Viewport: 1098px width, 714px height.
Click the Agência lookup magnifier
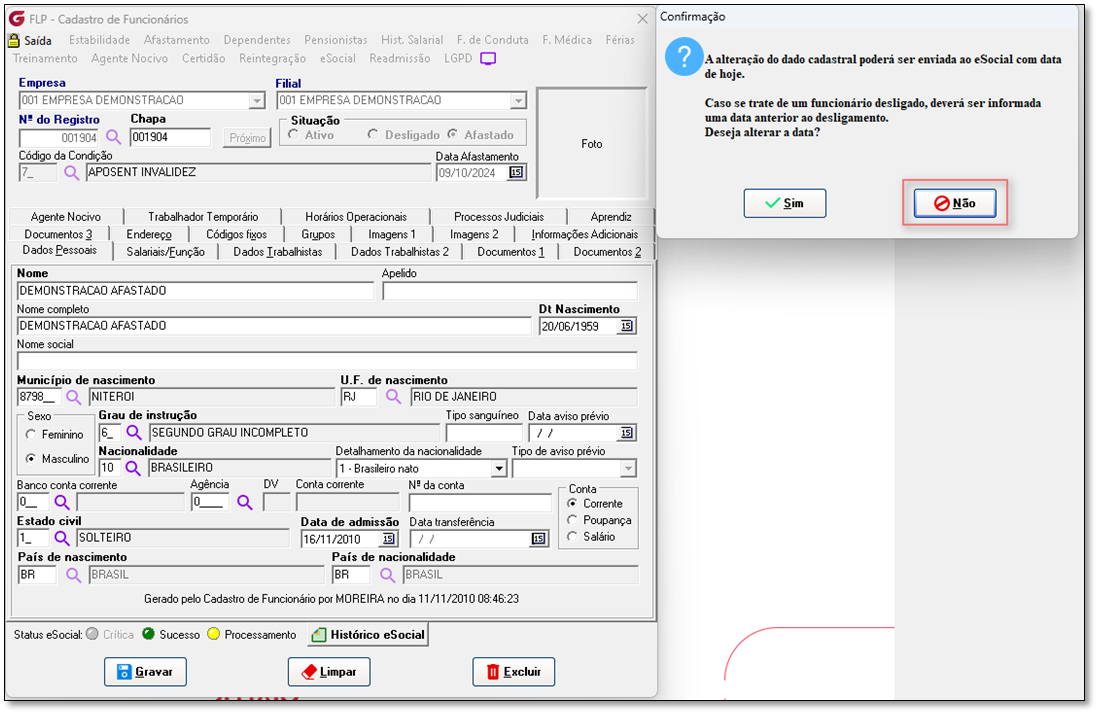coord(244,502)
